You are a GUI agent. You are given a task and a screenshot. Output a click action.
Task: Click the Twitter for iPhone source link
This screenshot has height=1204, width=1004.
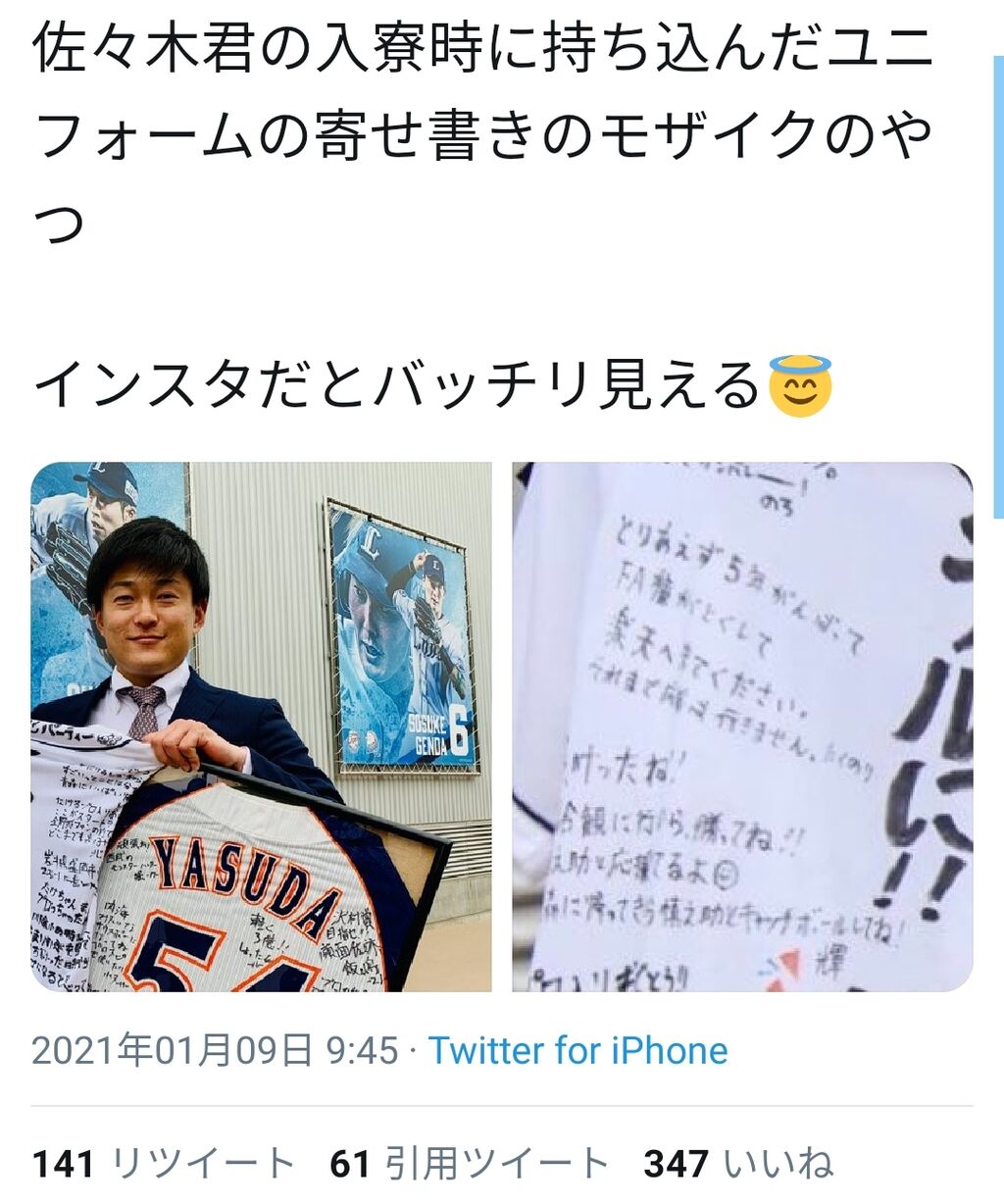pos(578,1051)
